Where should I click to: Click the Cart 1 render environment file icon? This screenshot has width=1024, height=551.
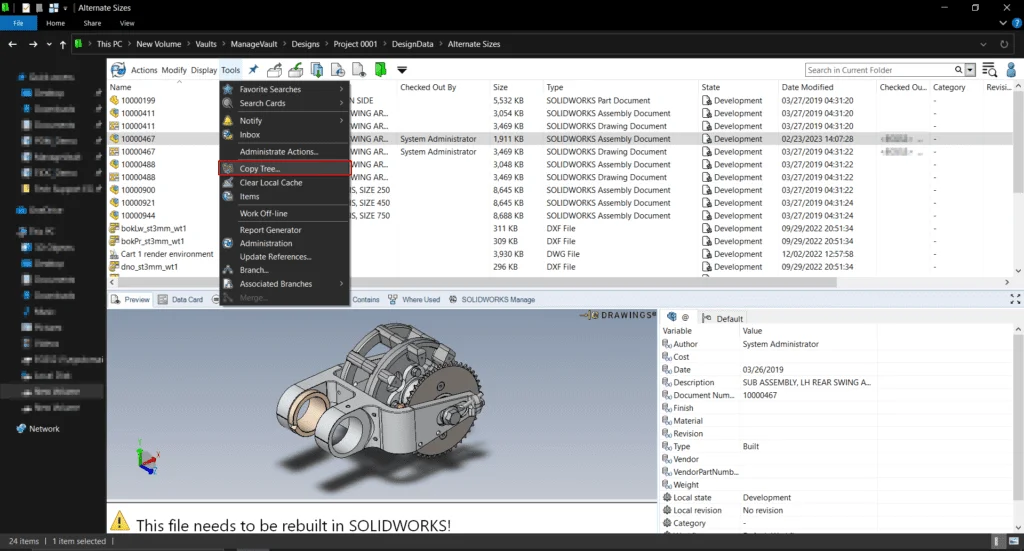pyautogui.click(x=114, y=254)
